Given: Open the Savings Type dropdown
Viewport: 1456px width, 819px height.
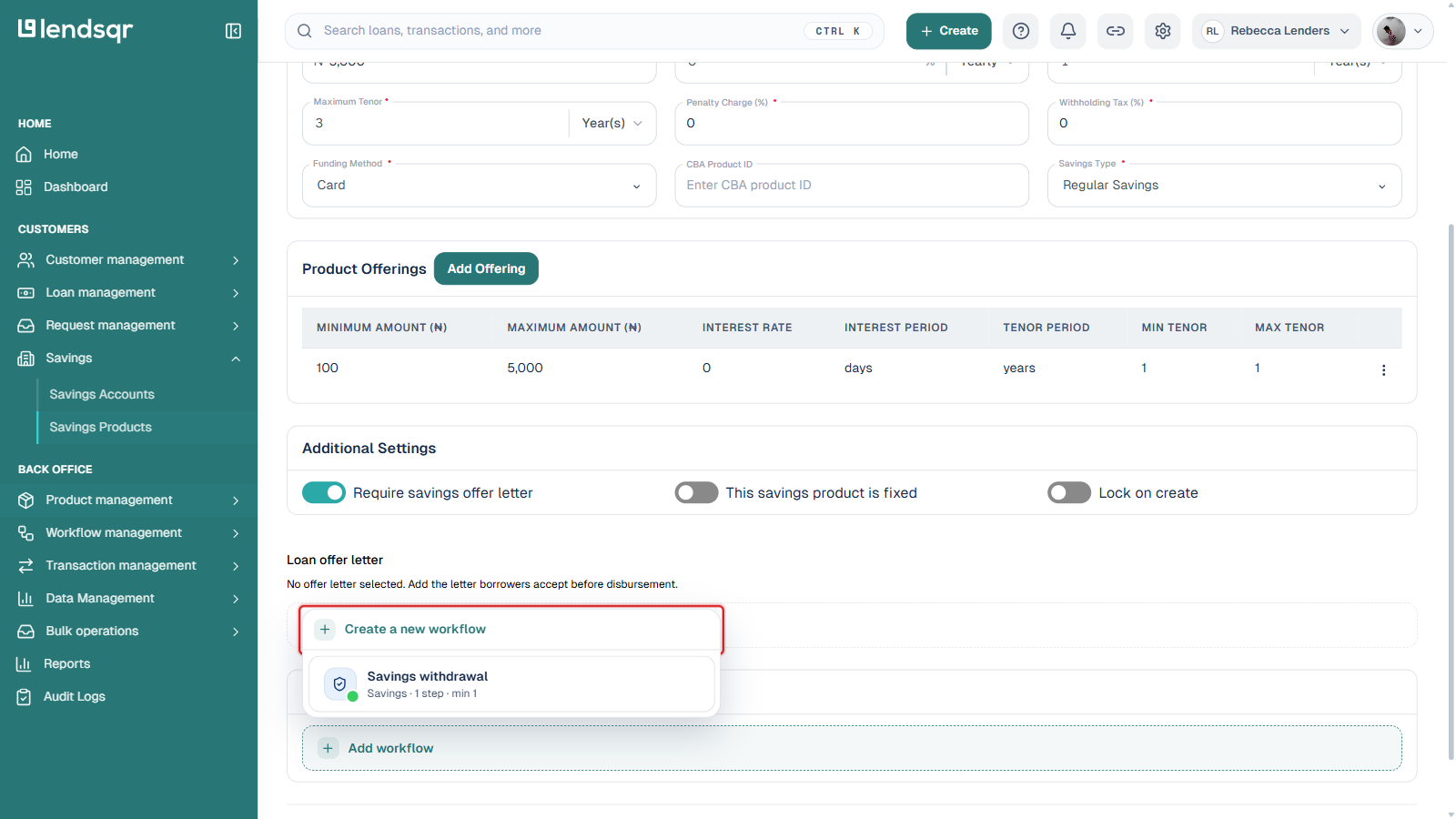Looking at the screenshot, I should (1224, 185).
